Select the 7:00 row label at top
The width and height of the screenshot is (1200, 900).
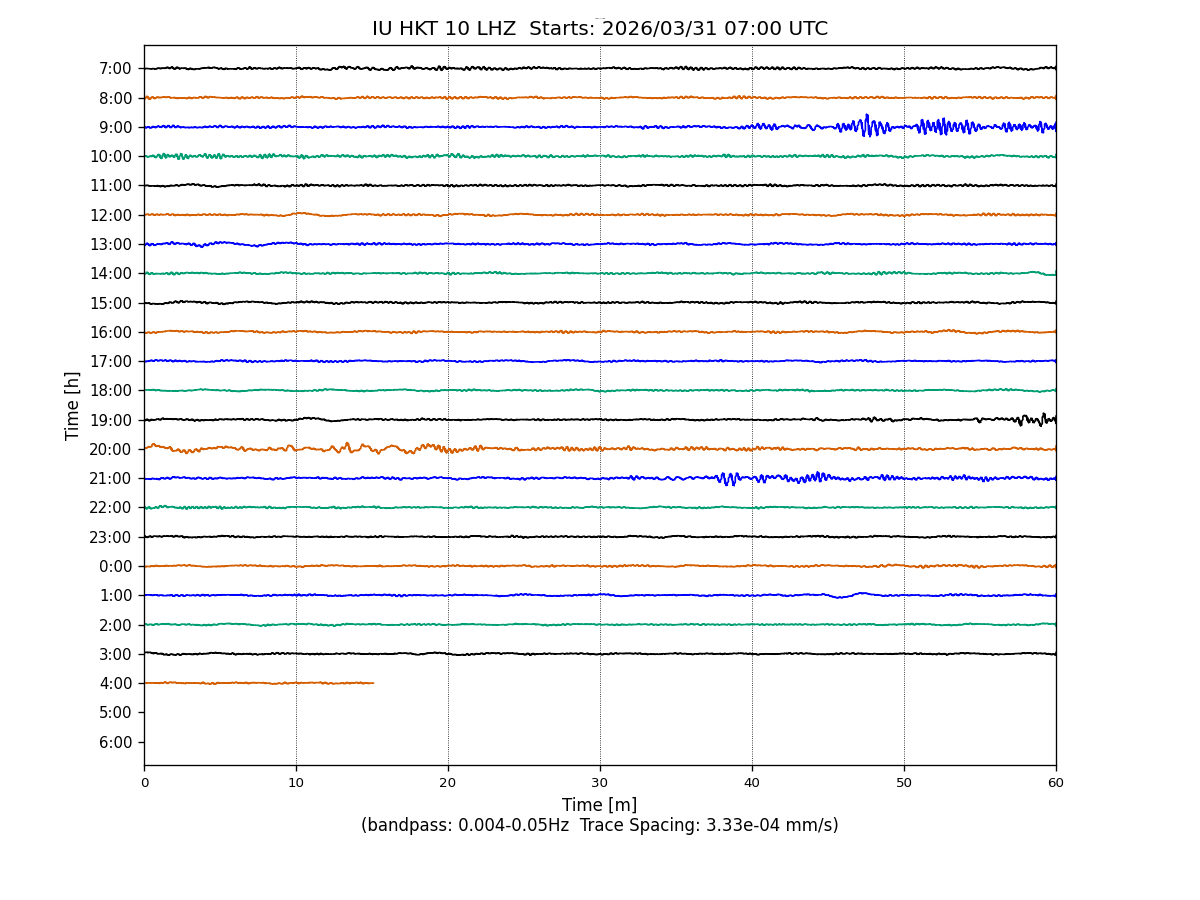115,69
